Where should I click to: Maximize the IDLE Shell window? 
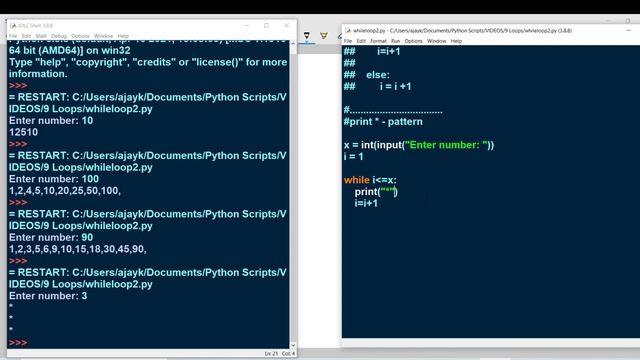[266, 25]
